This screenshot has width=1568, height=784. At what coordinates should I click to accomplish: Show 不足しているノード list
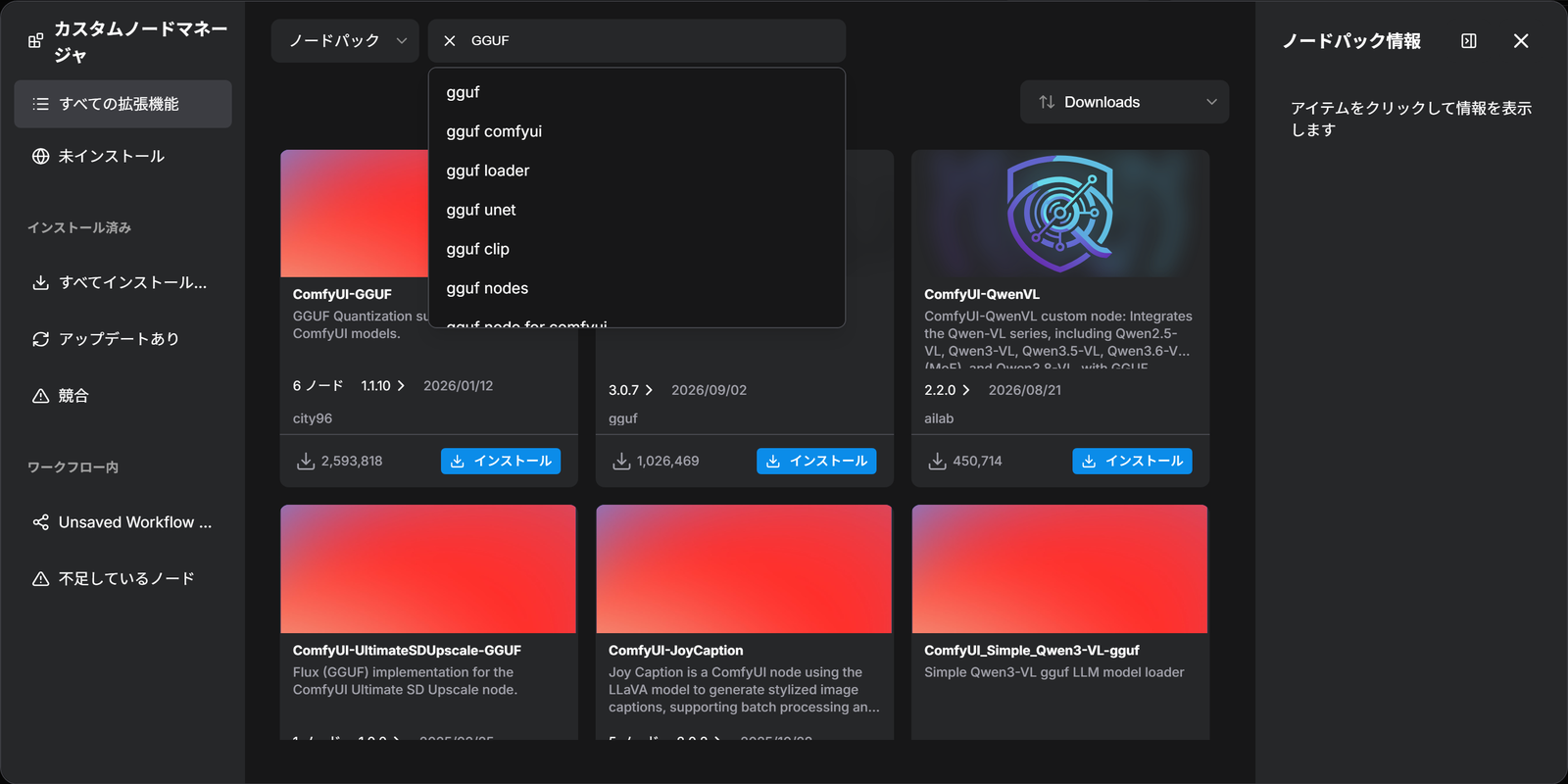[x=122, y=579]
